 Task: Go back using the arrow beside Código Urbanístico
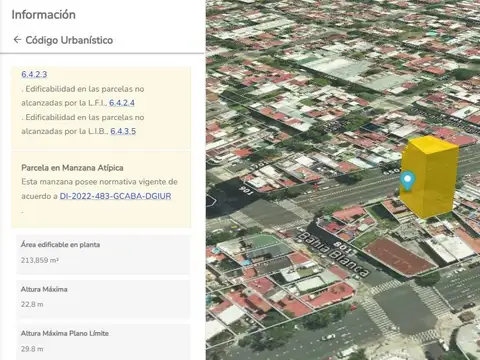click(x=17, y=40)
